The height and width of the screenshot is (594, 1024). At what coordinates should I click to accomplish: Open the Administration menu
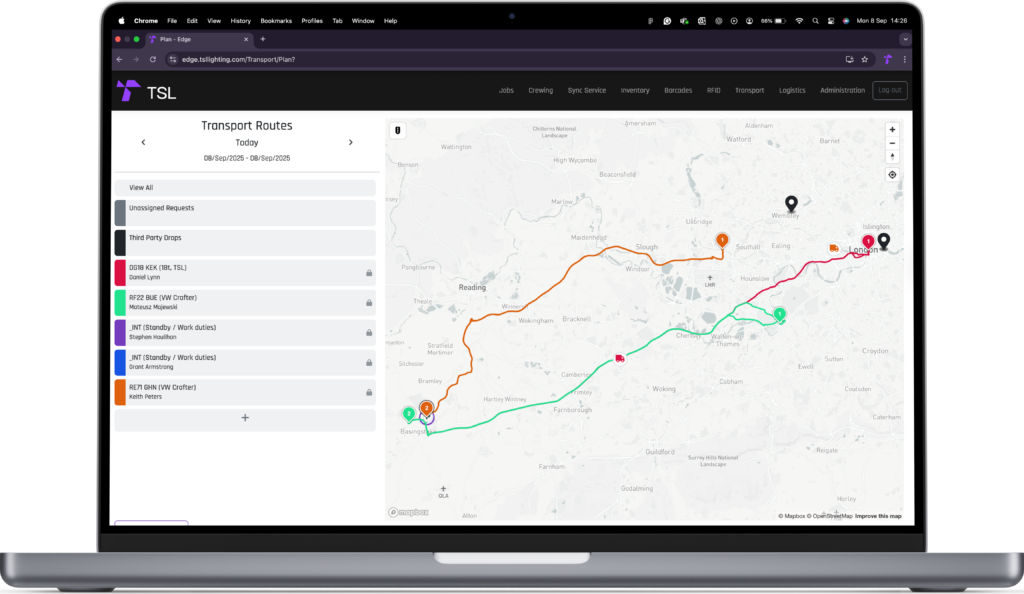842,91
